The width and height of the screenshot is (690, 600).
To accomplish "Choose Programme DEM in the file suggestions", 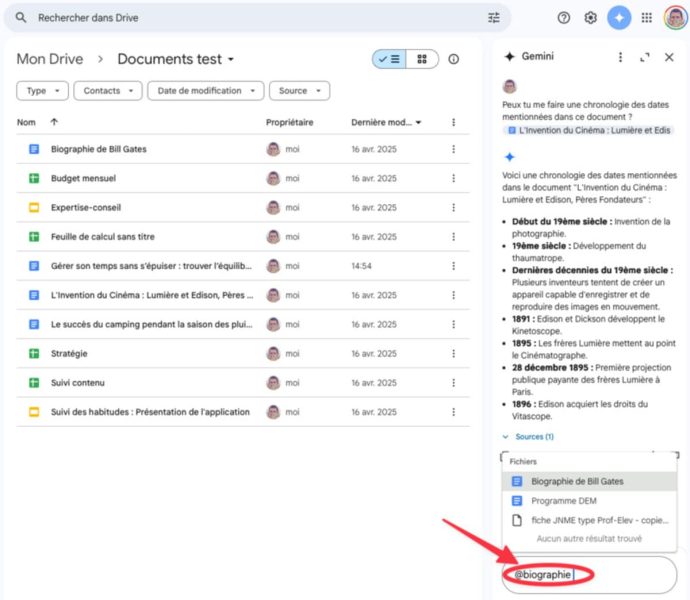I will [x=563, y=500].
